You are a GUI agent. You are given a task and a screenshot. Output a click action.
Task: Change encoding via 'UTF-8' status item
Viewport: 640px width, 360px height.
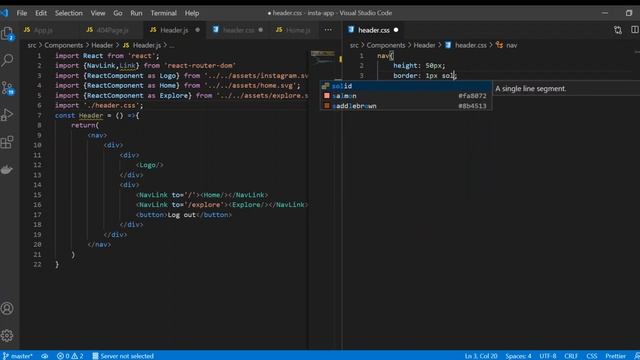(x=548, y=356)
